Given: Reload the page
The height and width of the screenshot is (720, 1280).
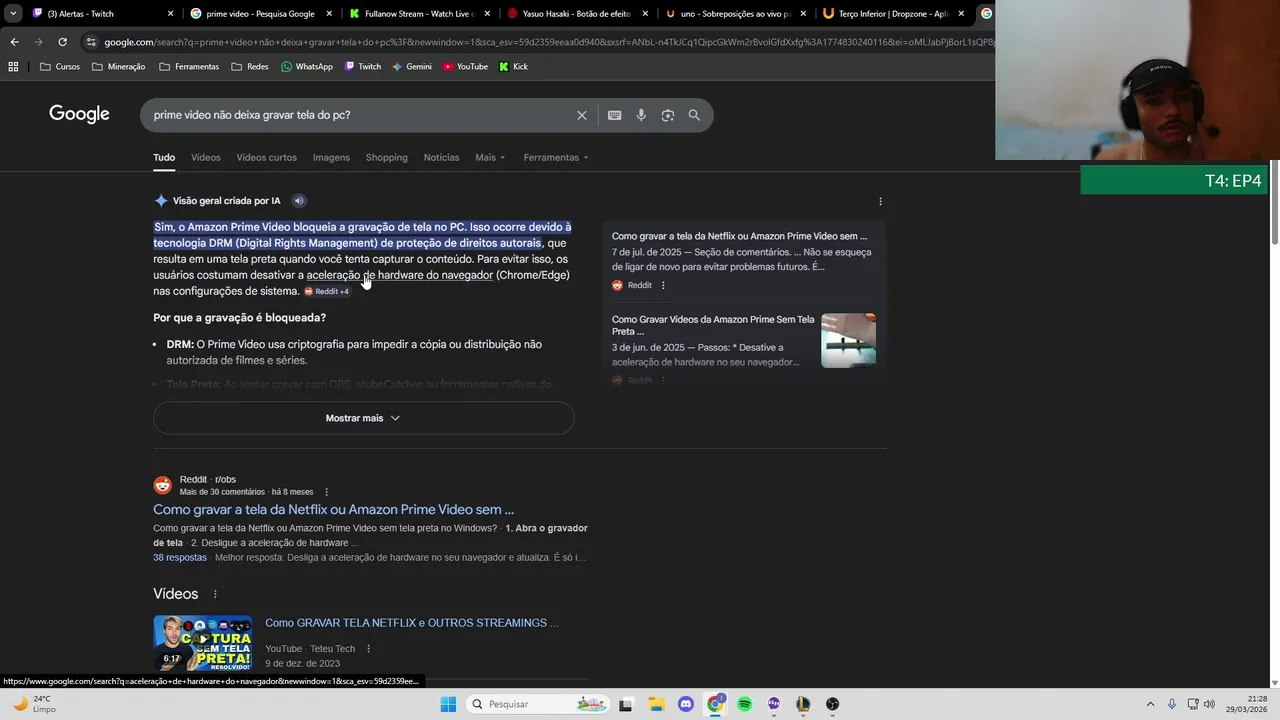Looking at the screenshot, I should [x=62, y=42].
